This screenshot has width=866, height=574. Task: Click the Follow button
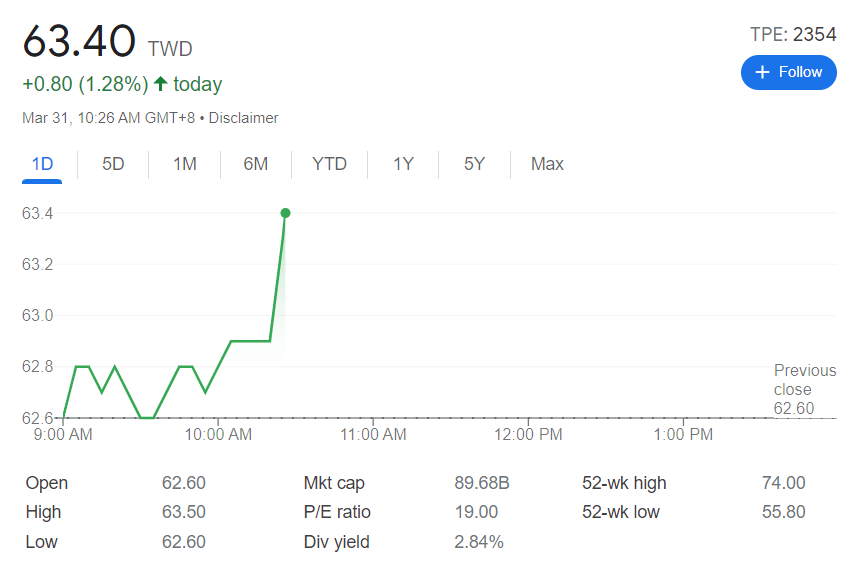tap(788, 72)
